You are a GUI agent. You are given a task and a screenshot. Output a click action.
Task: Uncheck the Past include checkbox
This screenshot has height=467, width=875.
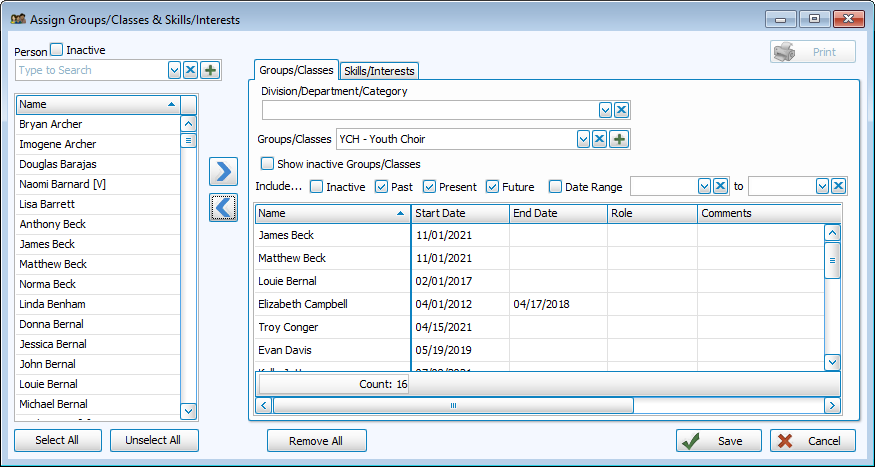[382, 186]
